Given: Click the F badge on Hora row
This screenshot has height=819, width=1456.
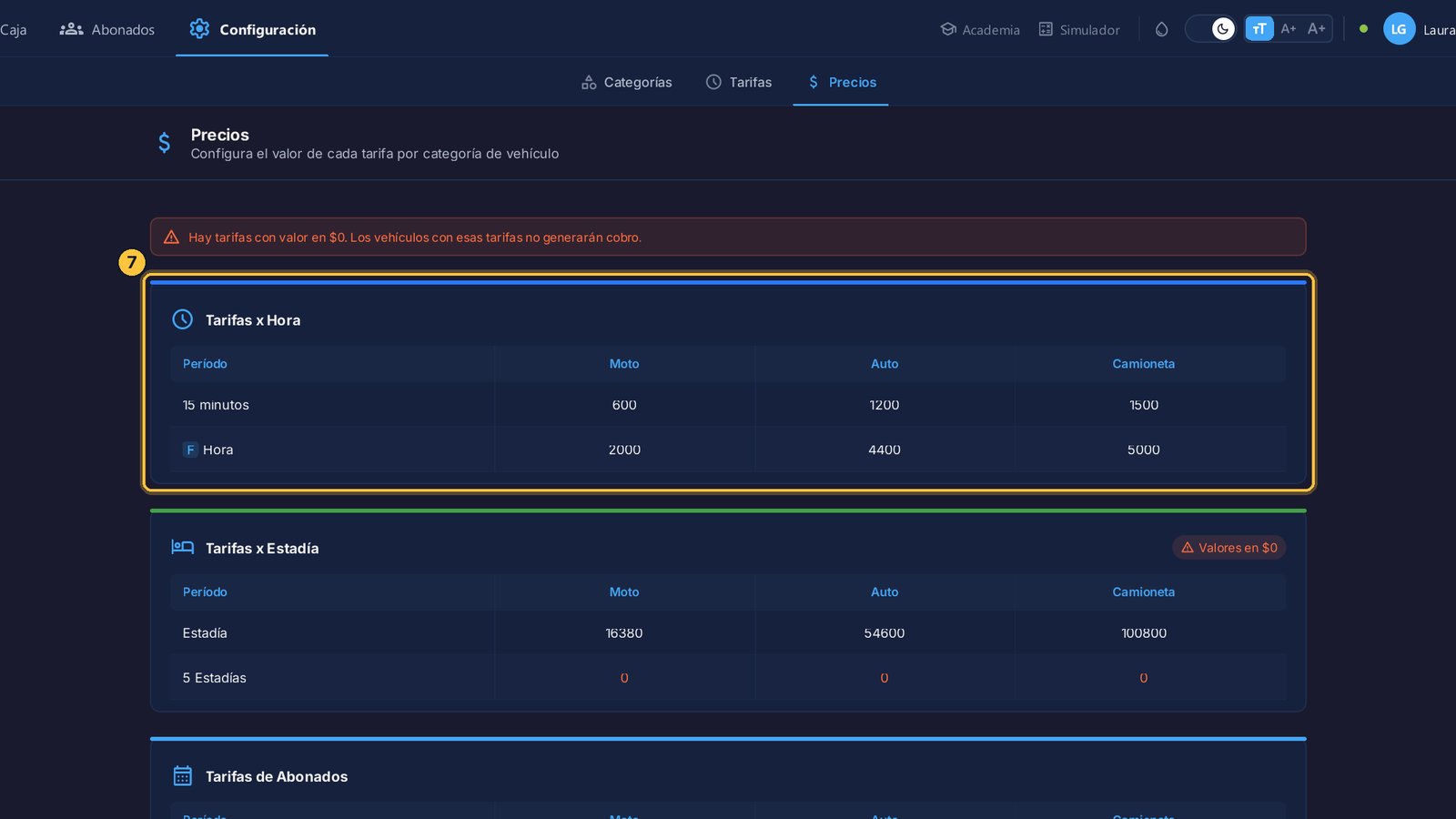Looking at the screenshot, I should (190, 450).
